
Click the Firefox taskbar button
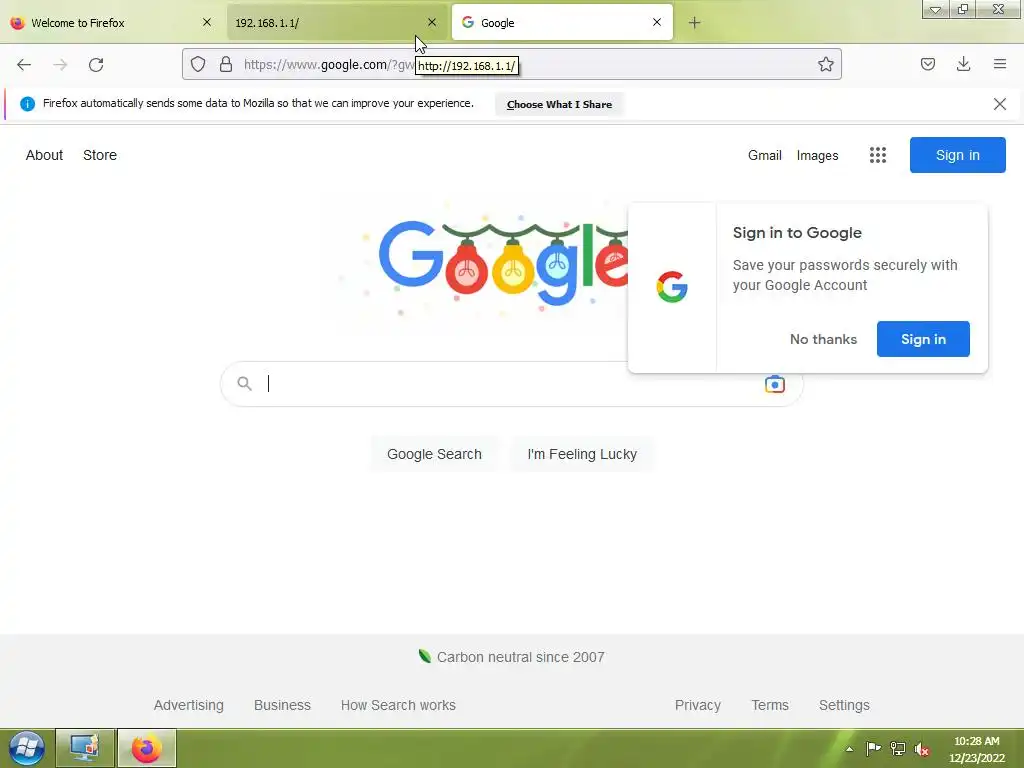(147, 748)
